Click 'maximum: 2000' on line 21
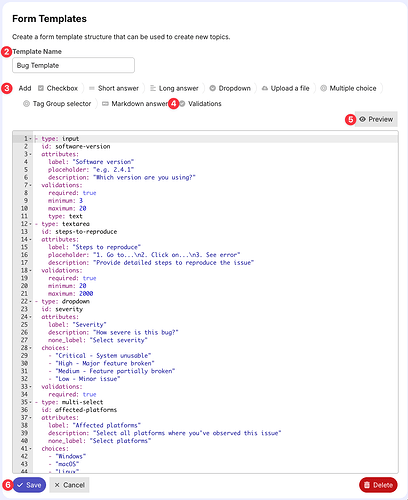Image resolution: width=408 pixels, height=500 pixels. click(71, 294)
